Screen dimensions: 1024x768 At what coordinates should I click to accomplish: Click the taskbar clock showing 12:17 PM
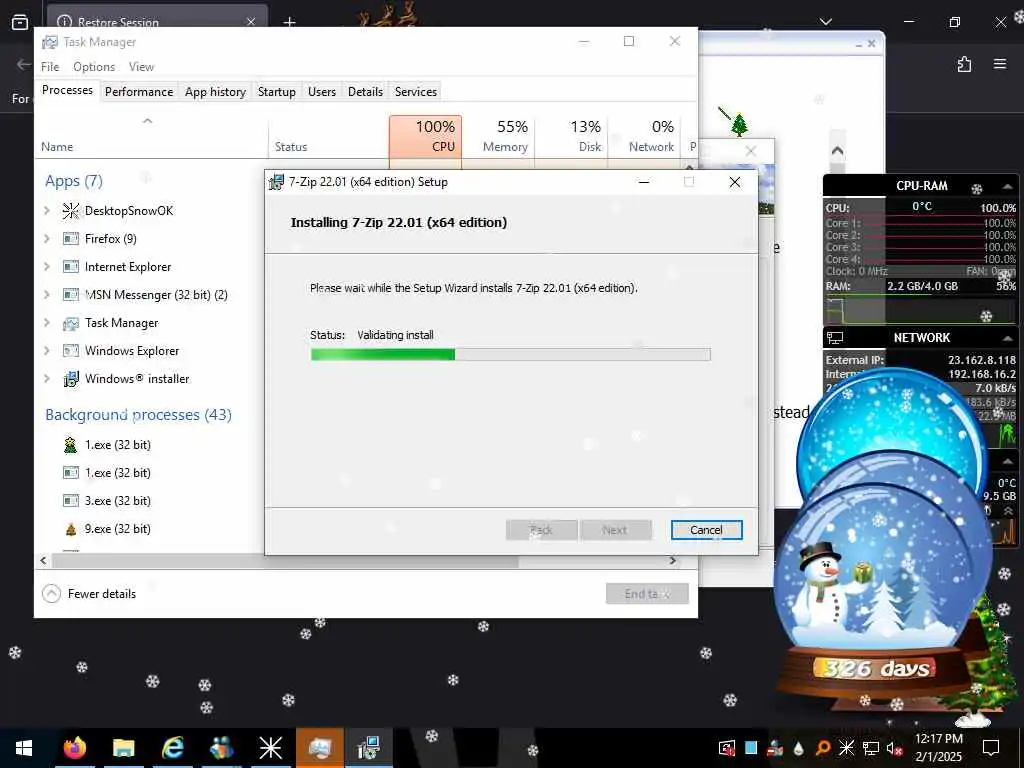click(938, 748)
